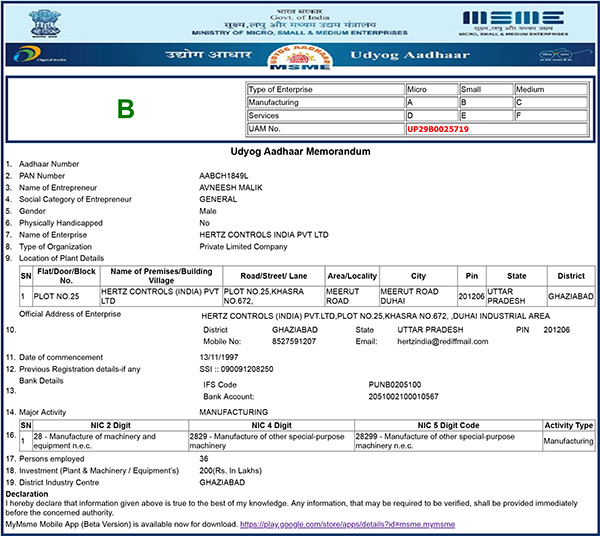600x536 pixels.
Task: Click enterprise name HERTZ CONTROLS INDIA PVT LTD
Action: 264,235
